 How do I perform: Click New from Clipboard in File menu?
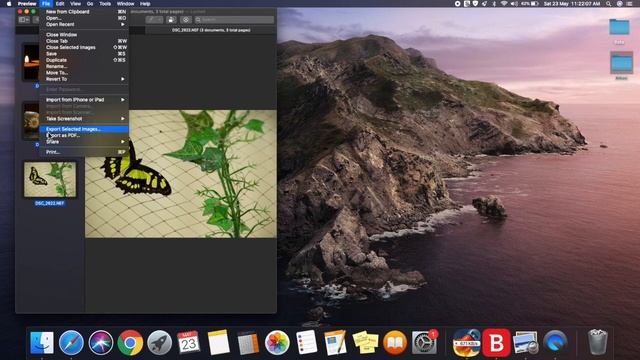tap(84, 12)
